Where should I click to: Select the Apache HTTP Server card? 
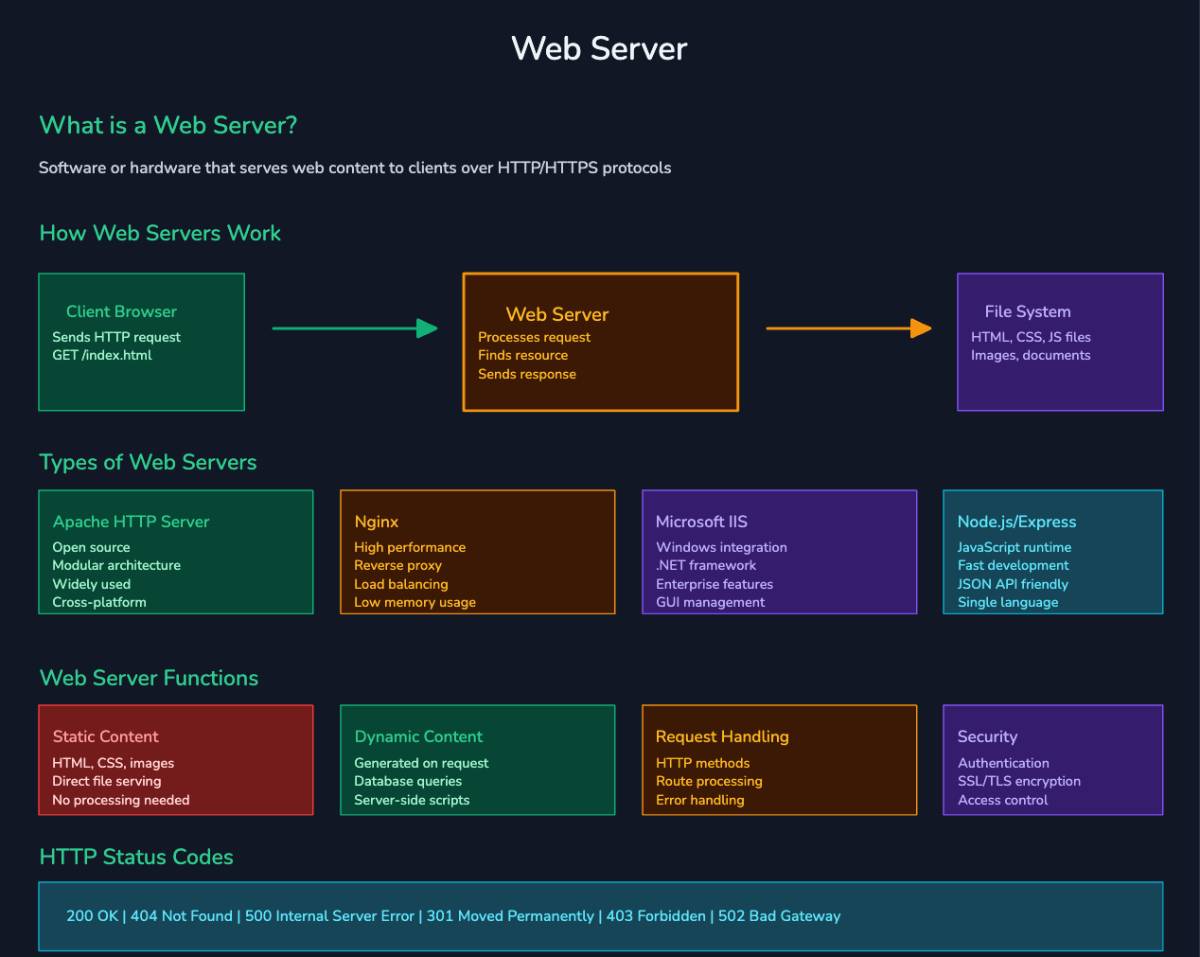[176, 551]
